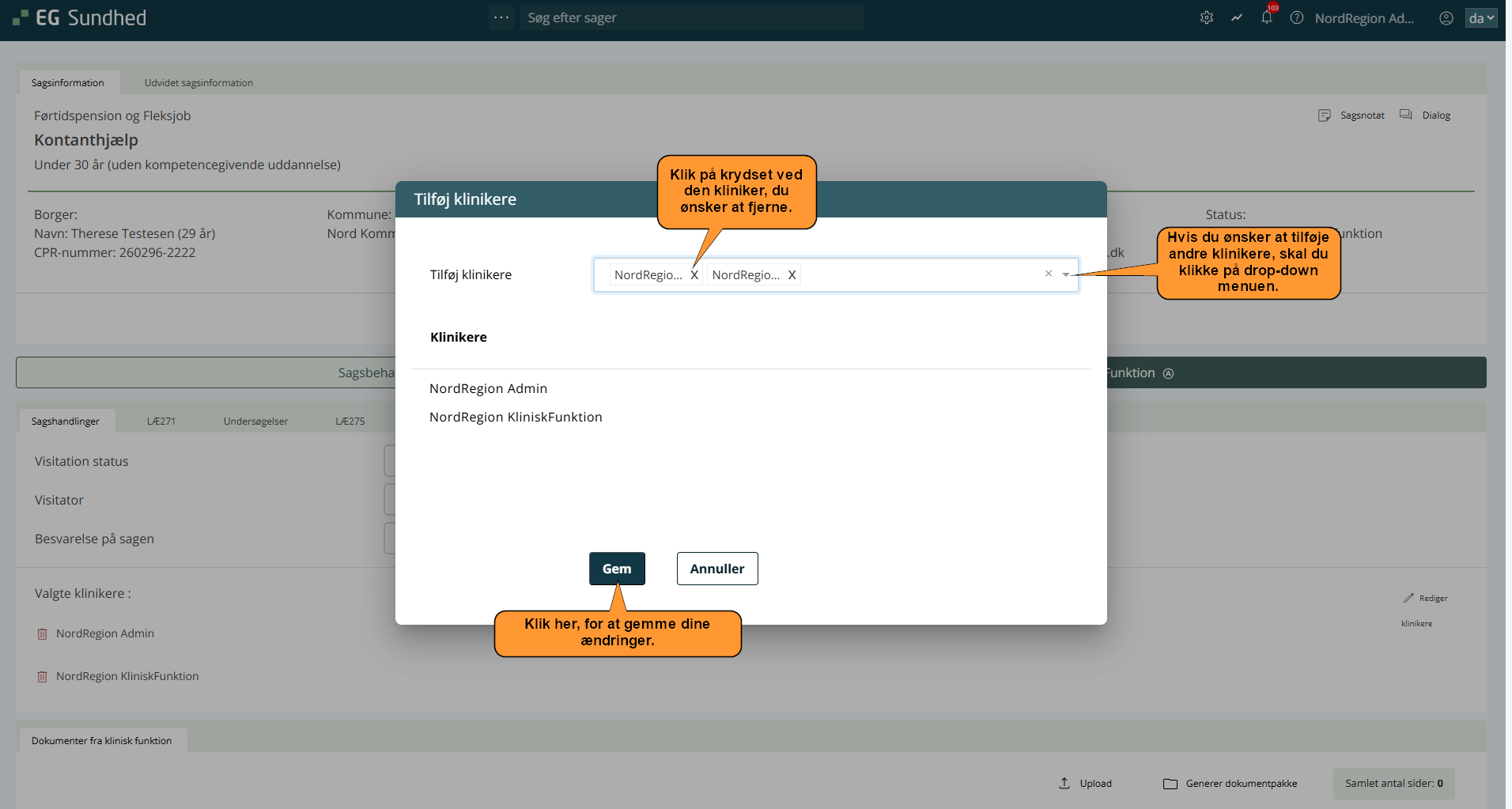Open Sagsnotat note icon
The image size is (1512, 809).
(x=1325, y=115)
